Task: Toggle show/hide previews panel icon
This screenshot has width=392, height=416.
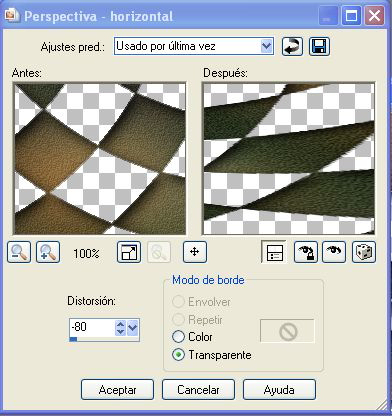Action: point(274,252)
